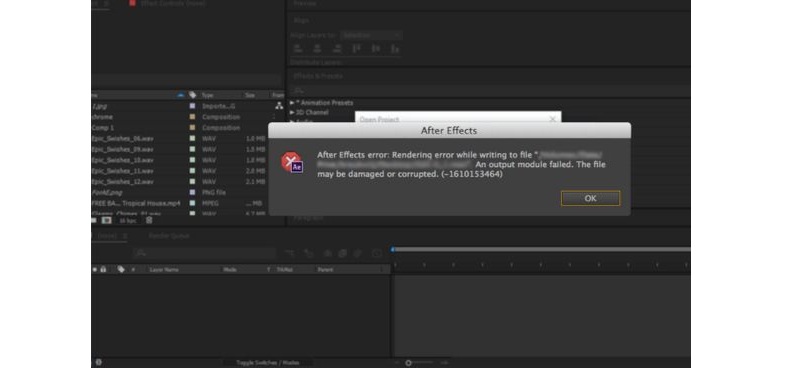
Task: Select the Tropical House.mp4 footage item
Action: click(x=136, y=203)
